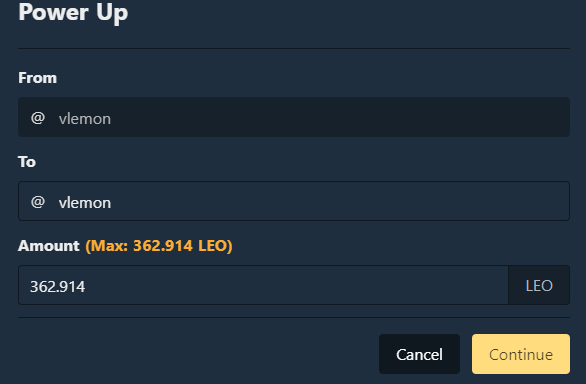The width and height of the screenshot is (586, 384).
Task: Use the Max: 362.914 LEO link
Action: pyautogui.click(x=159, y=246)
